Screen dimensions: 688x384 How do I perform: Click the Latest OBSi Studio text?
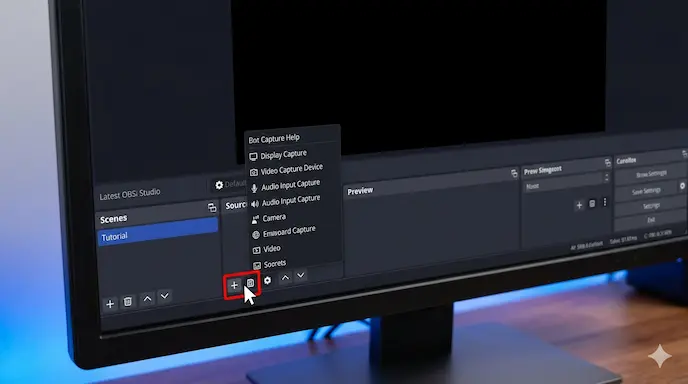[x=129, y=194]
